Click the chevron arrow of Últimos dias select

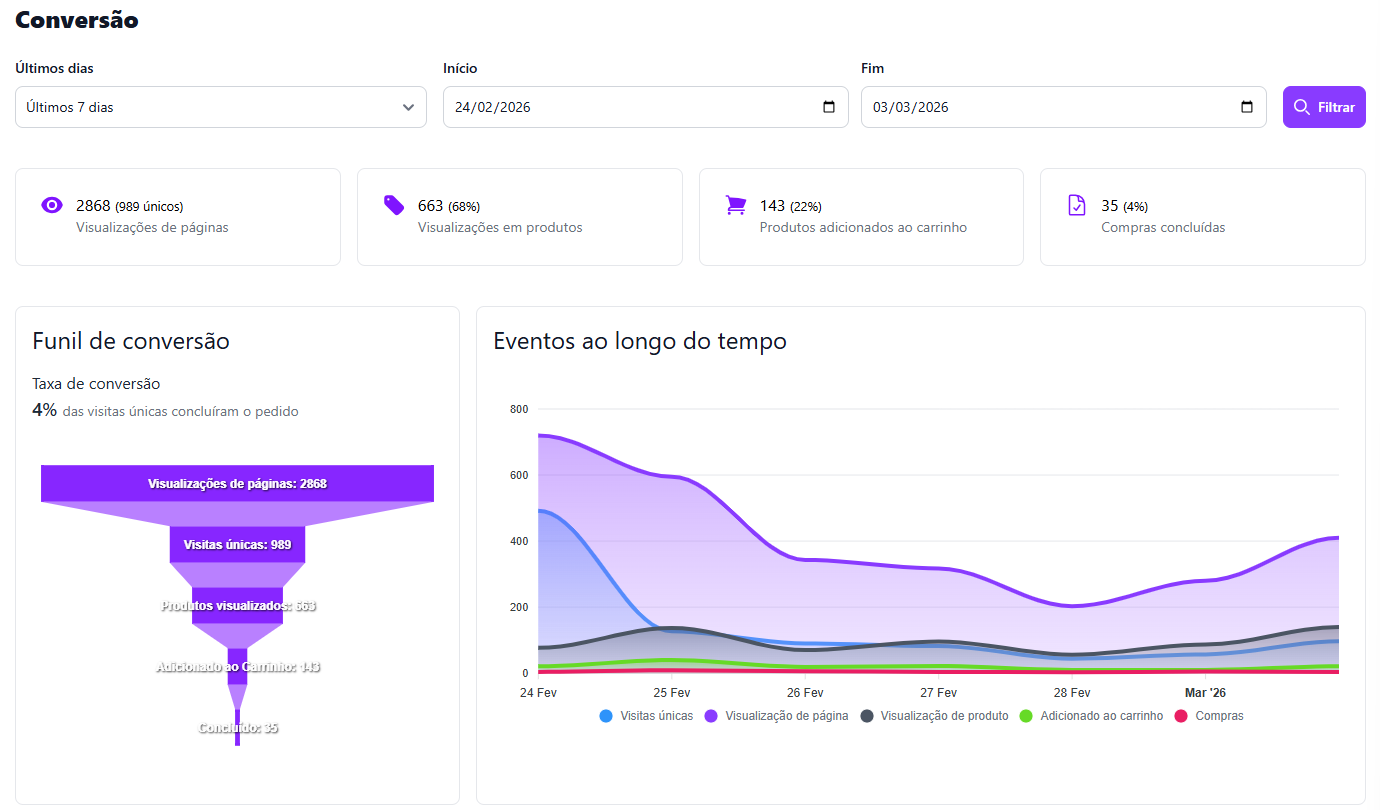(x=408, y=107)
